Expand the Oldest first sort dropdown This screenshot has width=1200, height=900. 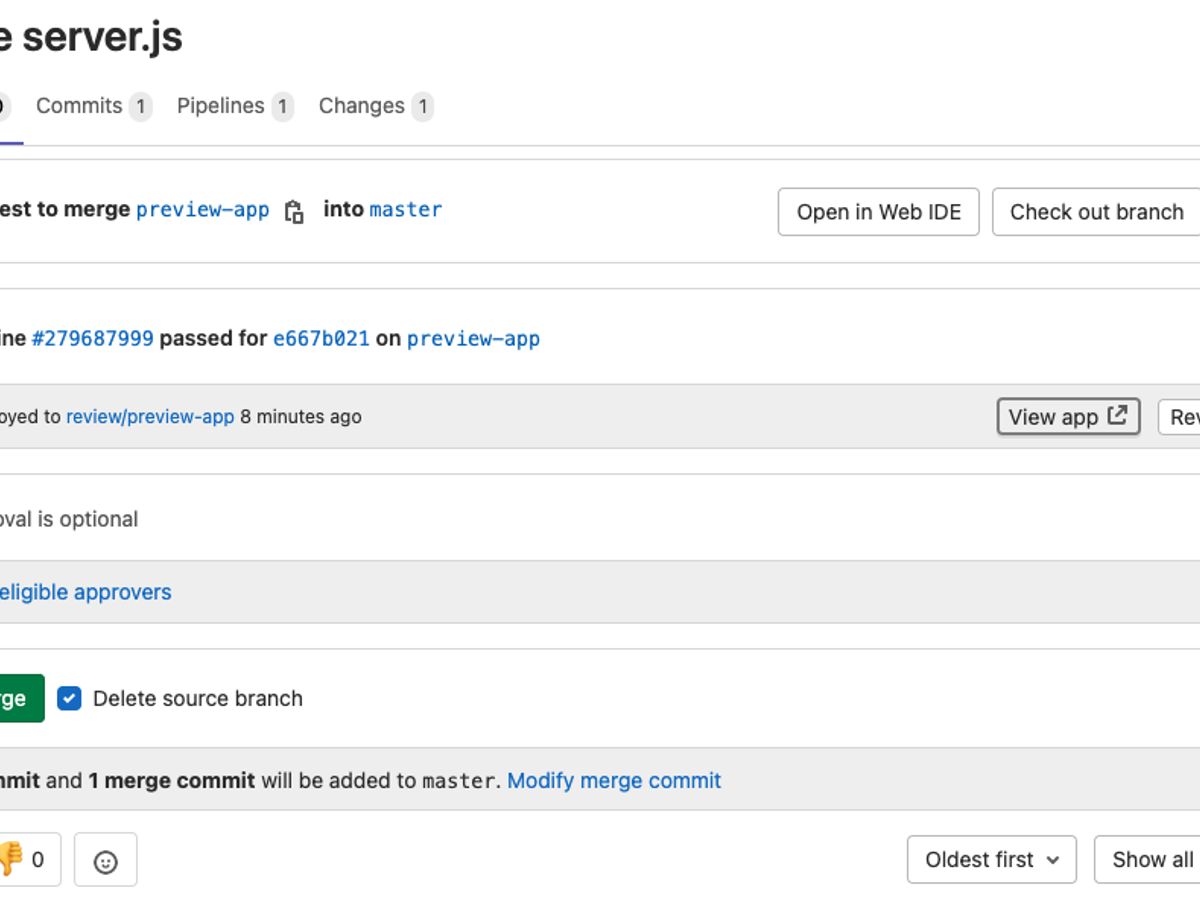pos(991,860)
